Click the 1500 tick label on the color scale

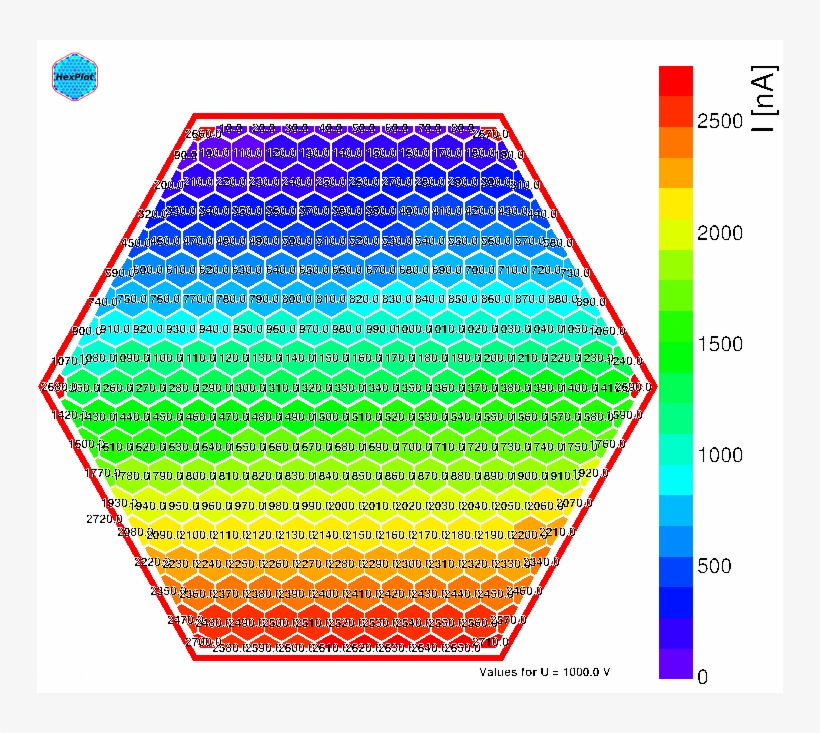(720, 345)
